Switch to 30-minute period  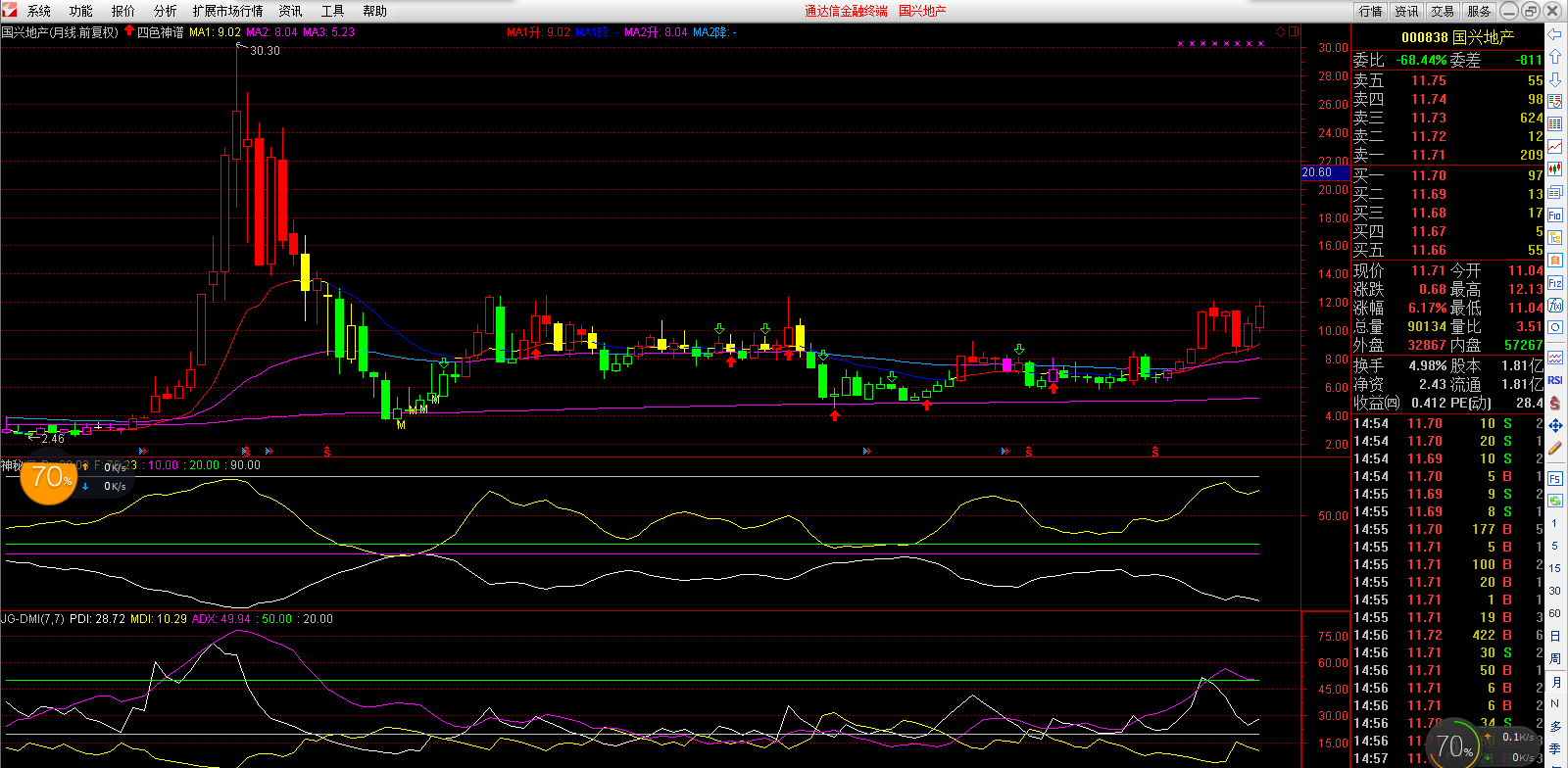pos(1554,591)
